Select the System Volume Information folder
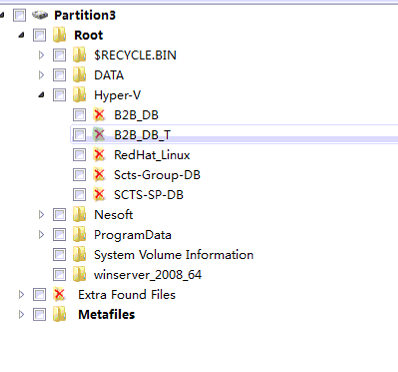The height and width of the screenshot is (372, 398). [x=174, y=255]
